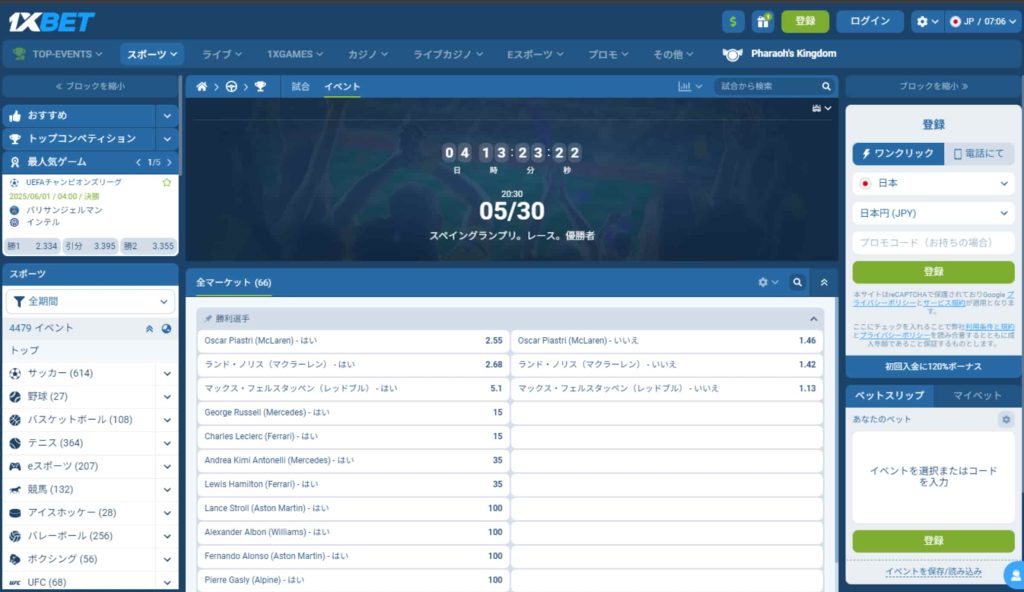This screenshot has width=1024, height=592.
Task: Select draw odds 3.395
Action: tap(90, 246)
